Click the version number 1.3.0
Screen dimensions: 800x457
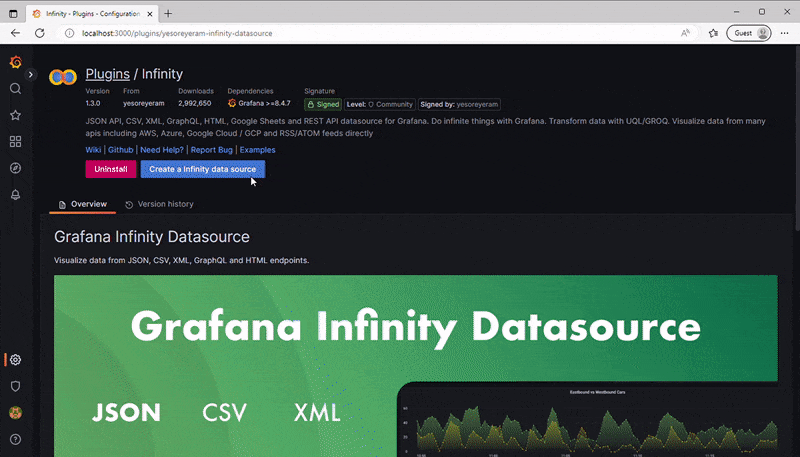click(93, 104)
